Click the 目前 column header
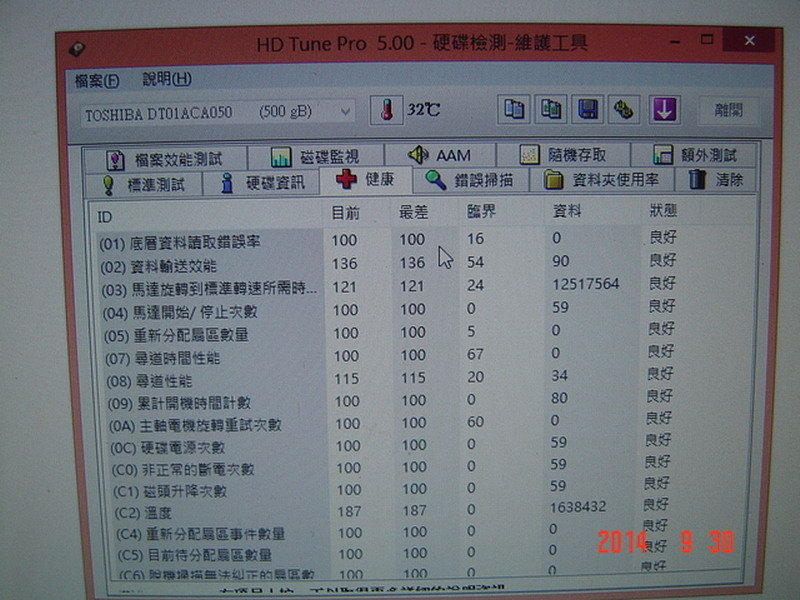 pos(345,213)
